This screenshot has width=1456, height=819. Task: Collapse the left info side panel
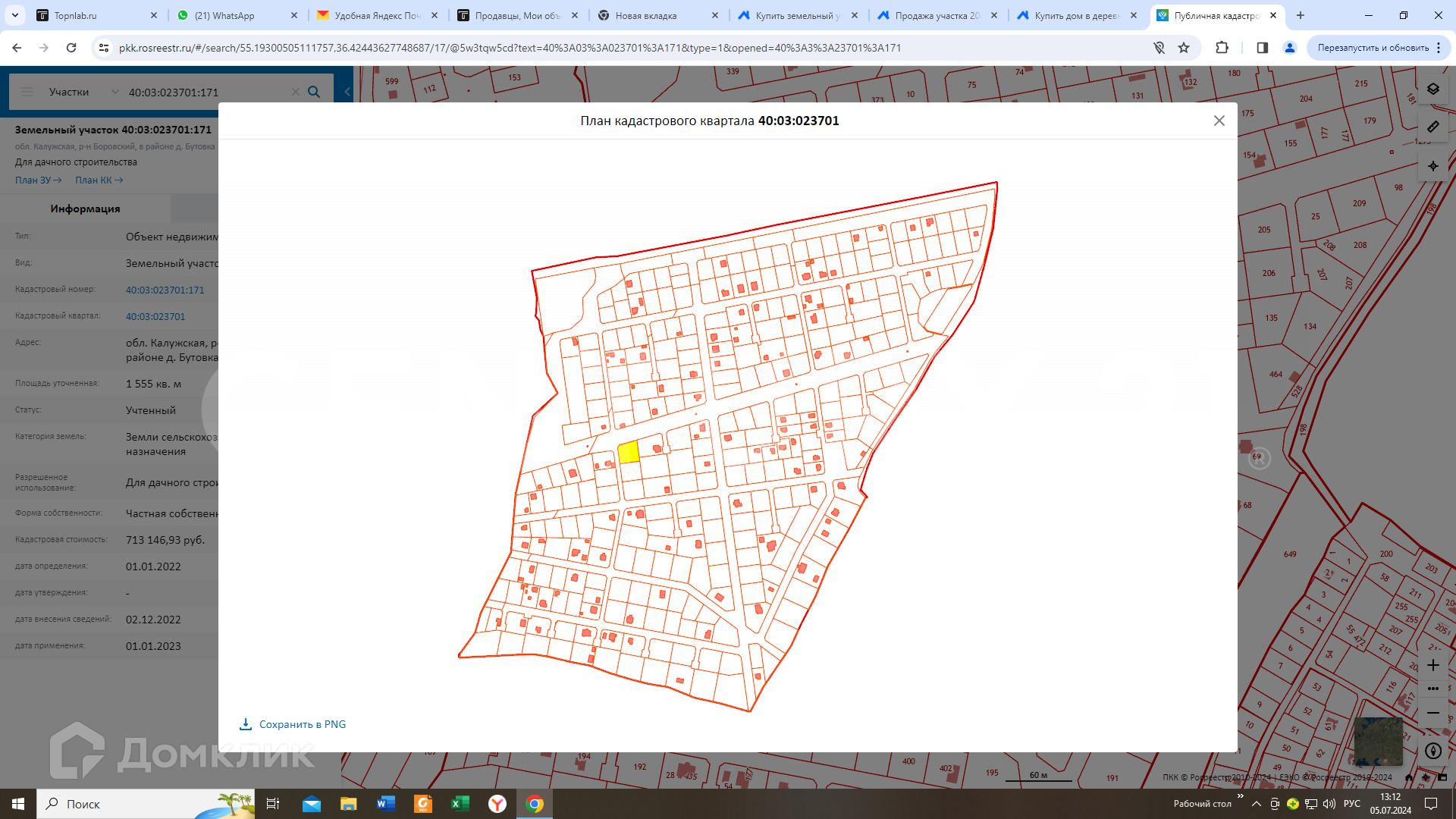click(x=347, y=92)
